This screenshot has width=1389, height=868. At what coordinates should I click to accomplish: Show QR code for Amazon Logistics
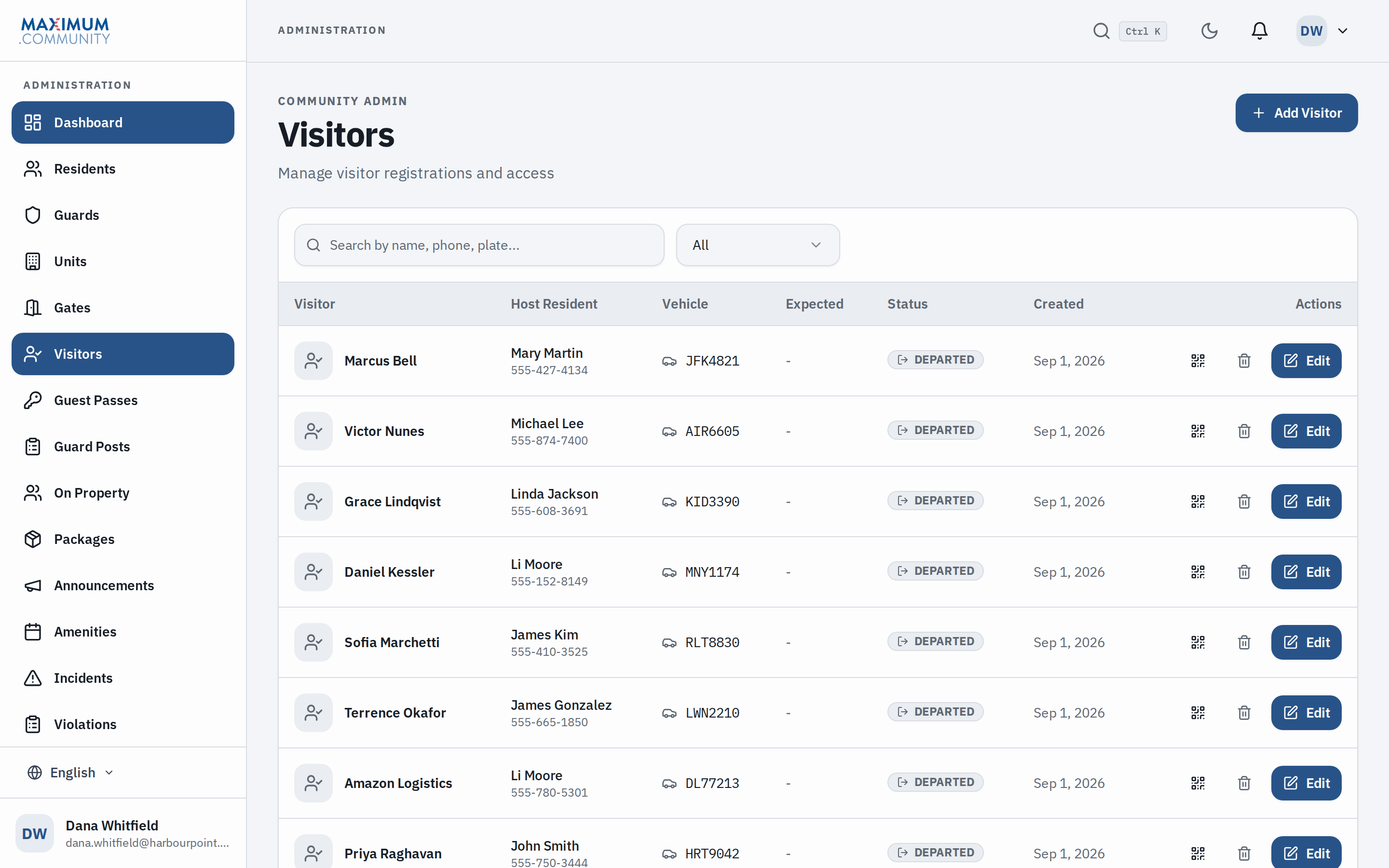pos(1198,783)
